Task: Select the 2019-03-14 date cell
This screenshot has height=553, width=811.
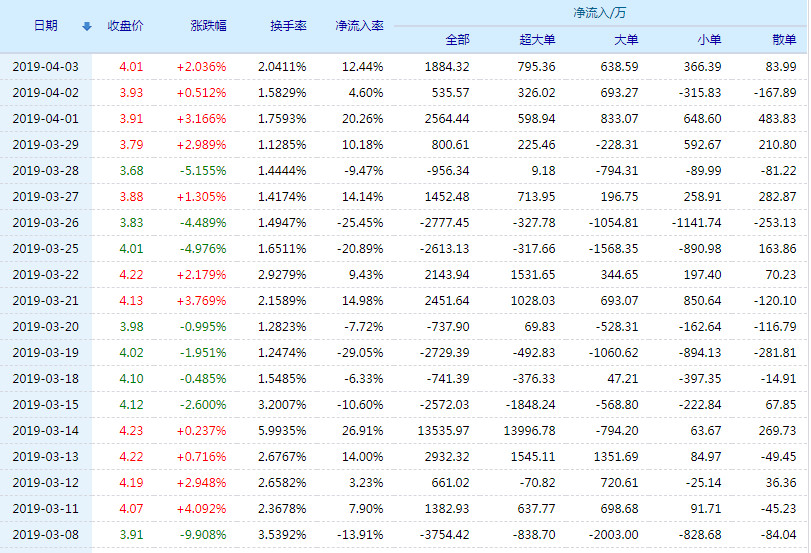Action: 45,431
